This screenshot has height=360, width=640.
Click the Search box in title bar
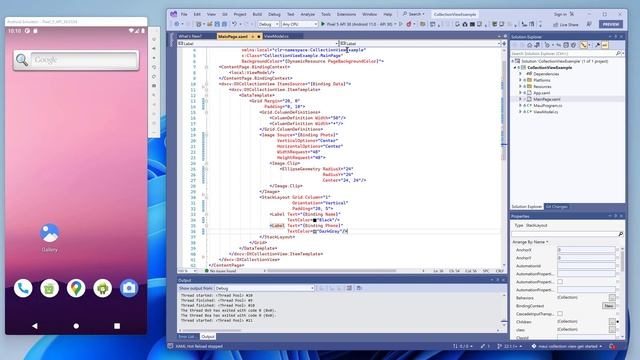click(x=414, y=14)
